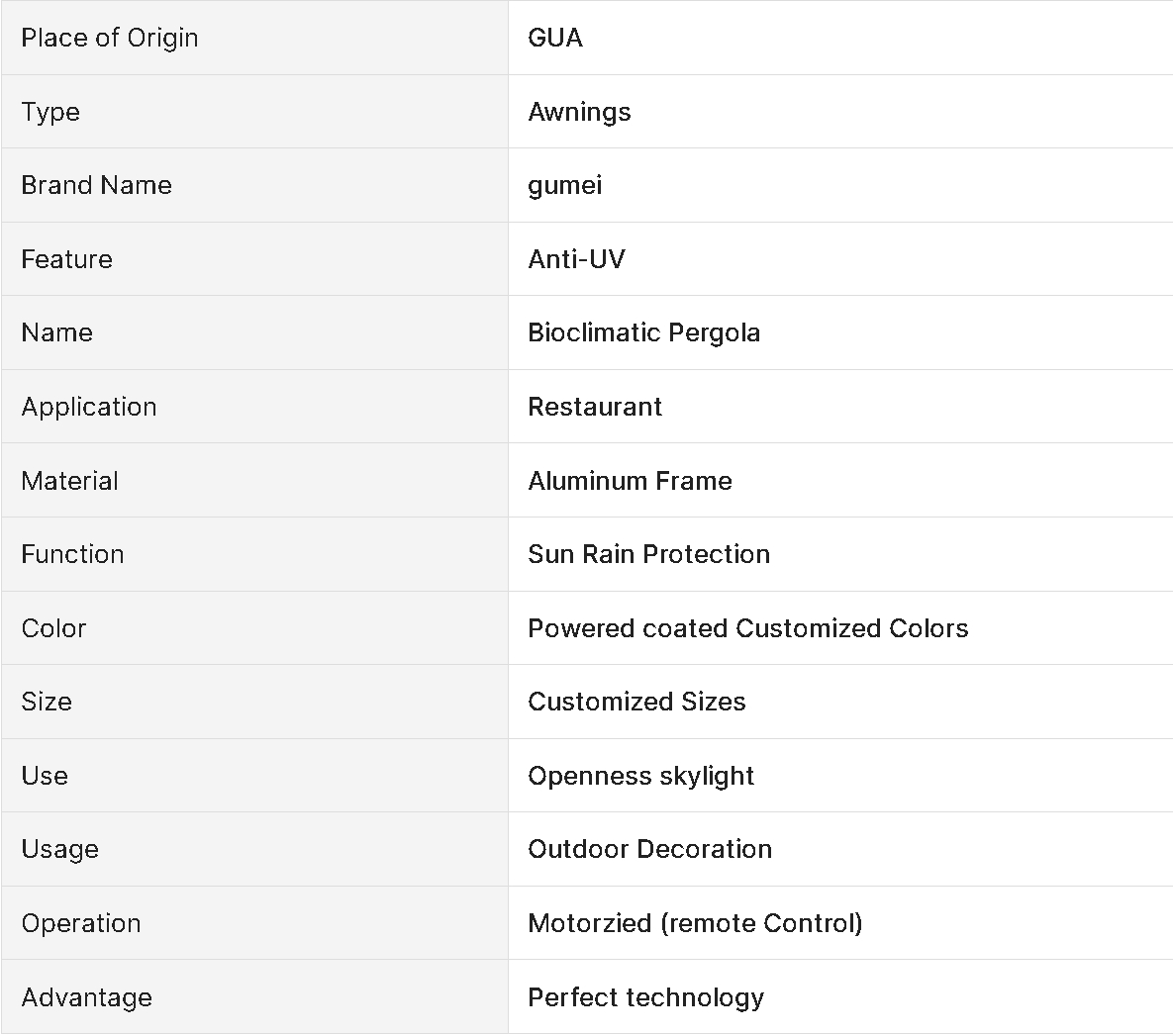
Task: Select the 'Customized Sizes' value
Action: click(x=636, y=702)
